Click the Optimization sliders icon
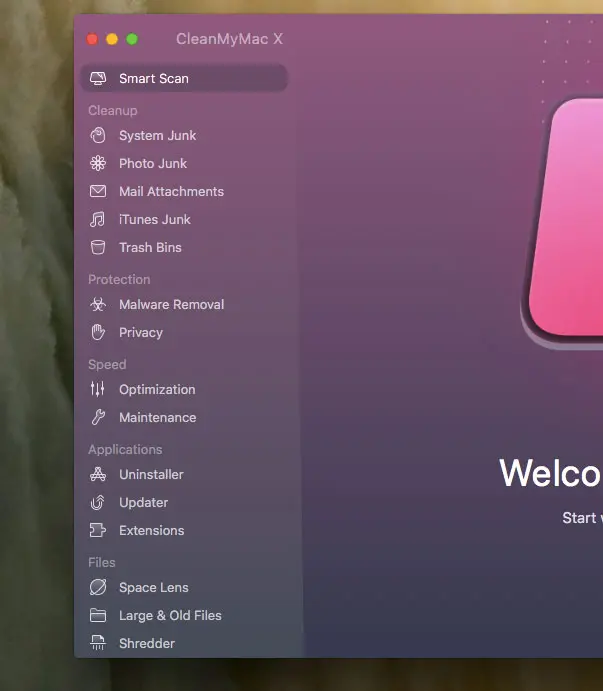 click(x=97, y=389)
